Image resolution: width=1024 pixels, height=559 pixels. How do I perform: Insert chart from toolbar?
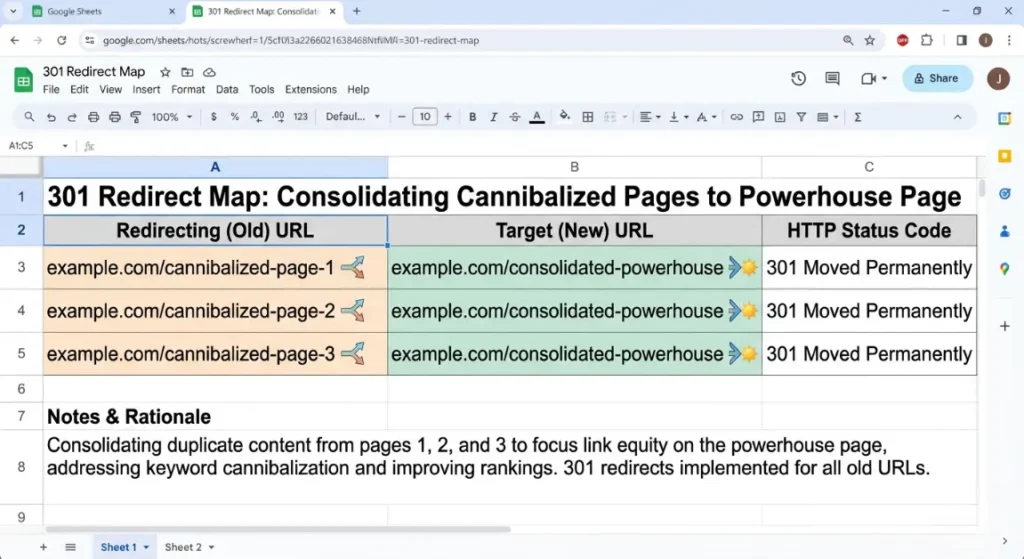point(780,117)
